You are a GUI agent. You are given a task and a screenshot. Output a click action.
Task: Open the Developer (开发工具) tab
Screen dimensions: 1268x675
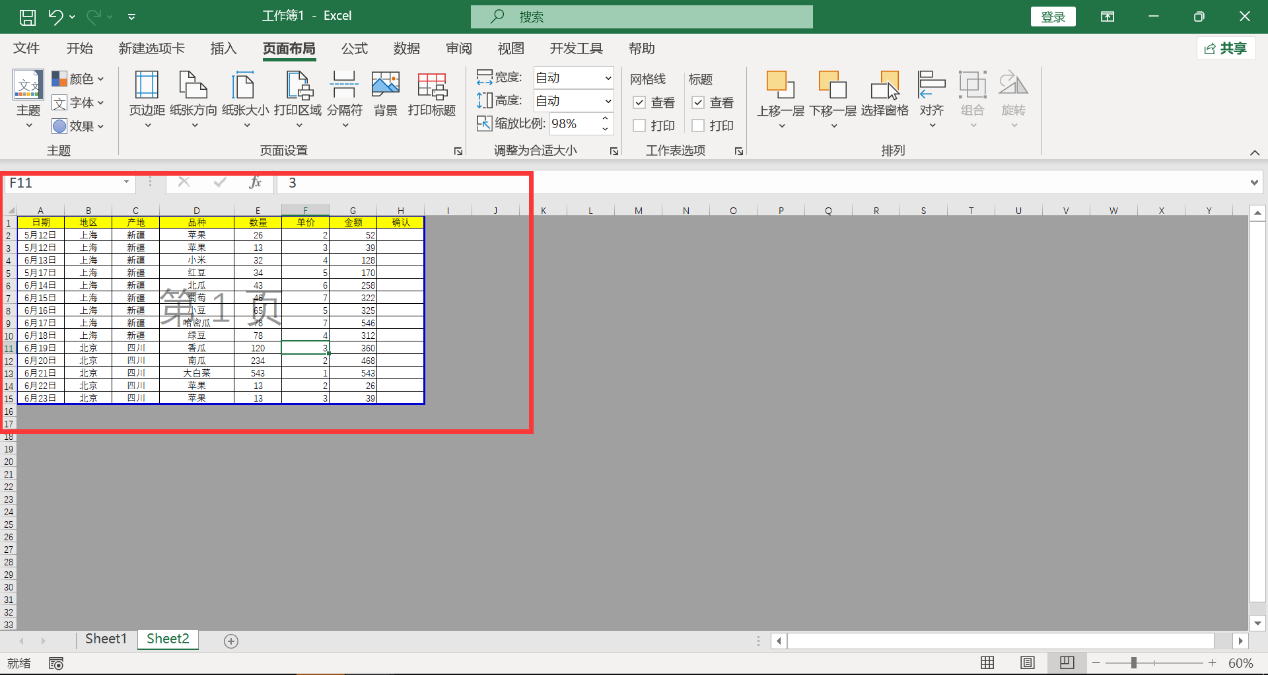tap(577, 48)
